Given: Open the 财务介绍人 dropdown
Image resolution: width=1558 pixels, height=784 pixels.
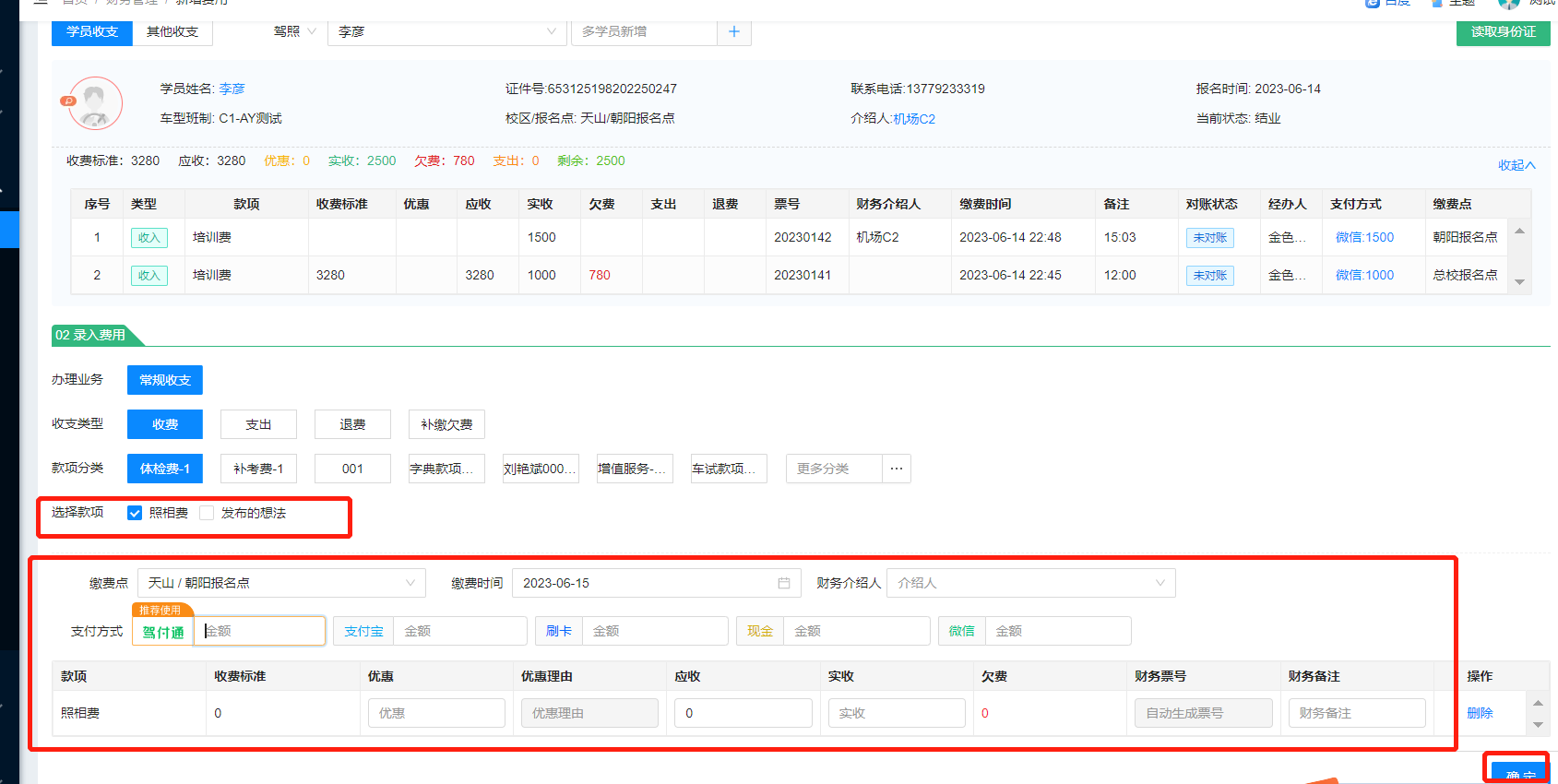Looking at the screenshot, I should 1030,583.
